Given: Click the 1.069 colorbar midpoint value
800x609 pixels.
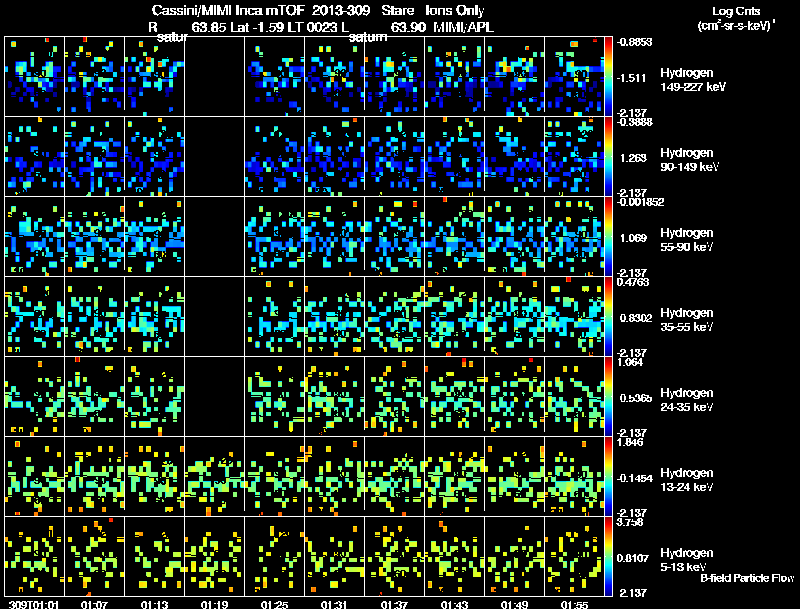Looking at the screenshot, I should coord(633,238).
